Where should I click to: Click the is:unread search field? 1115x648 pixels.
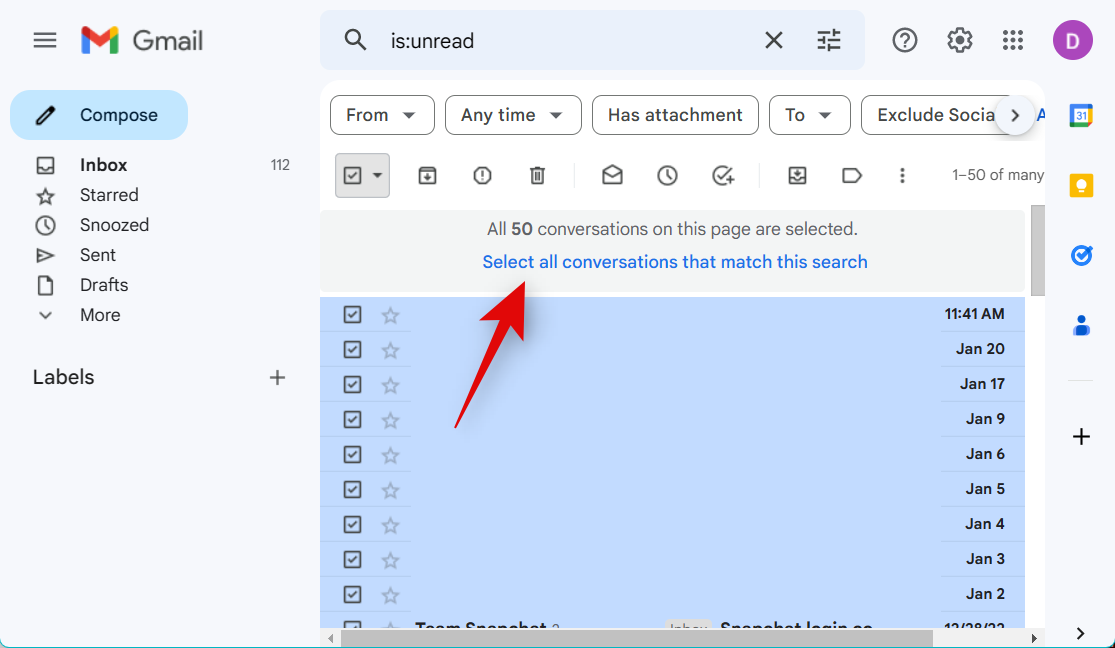[560, 40]
